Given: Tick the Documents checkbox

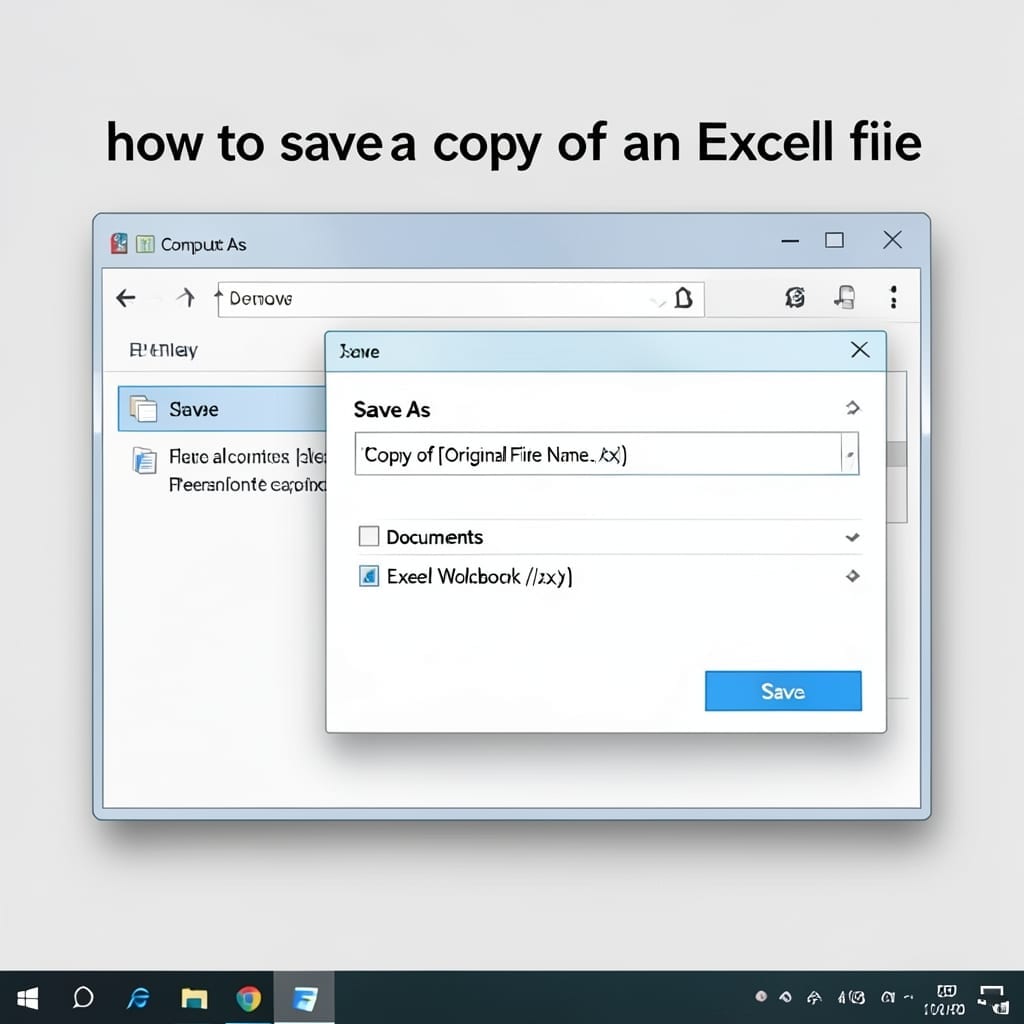Looking at the screenshot, I should point(369,537).
